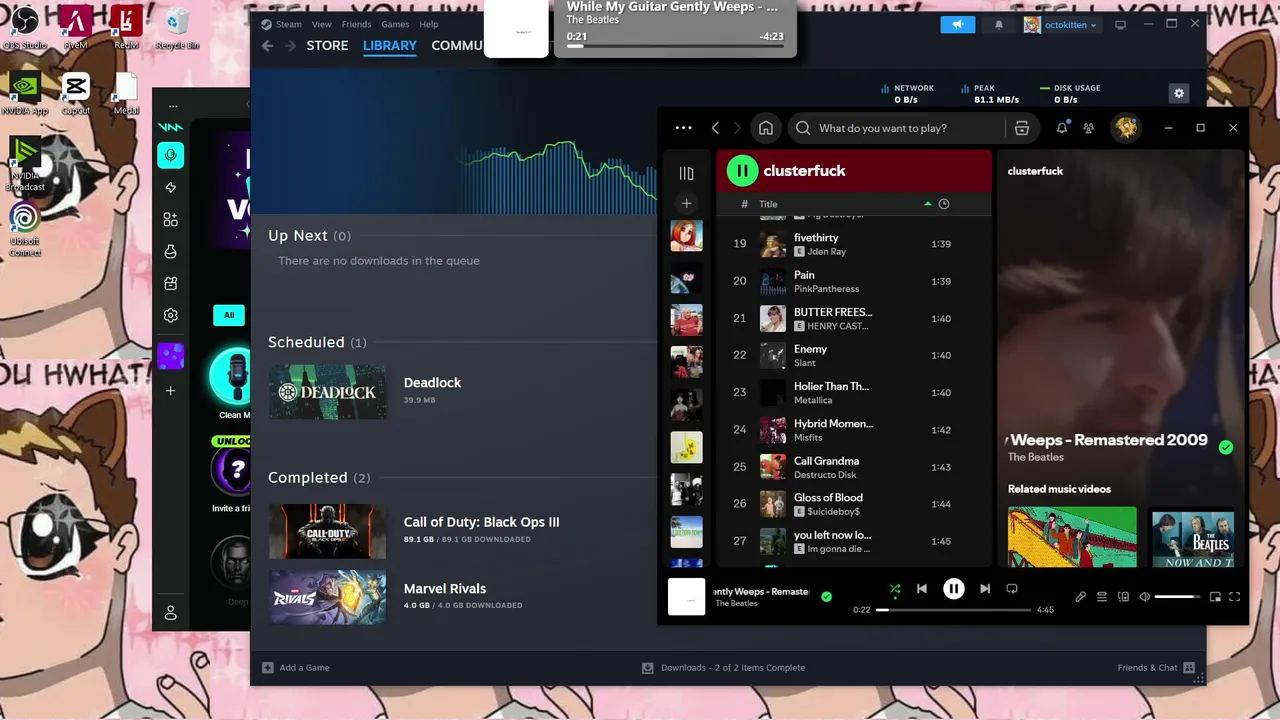Viewport: 1280px width, 720px height.
Task: Click Add a Game in Steam
Action: pyautogui.click(x=296, y=668)
